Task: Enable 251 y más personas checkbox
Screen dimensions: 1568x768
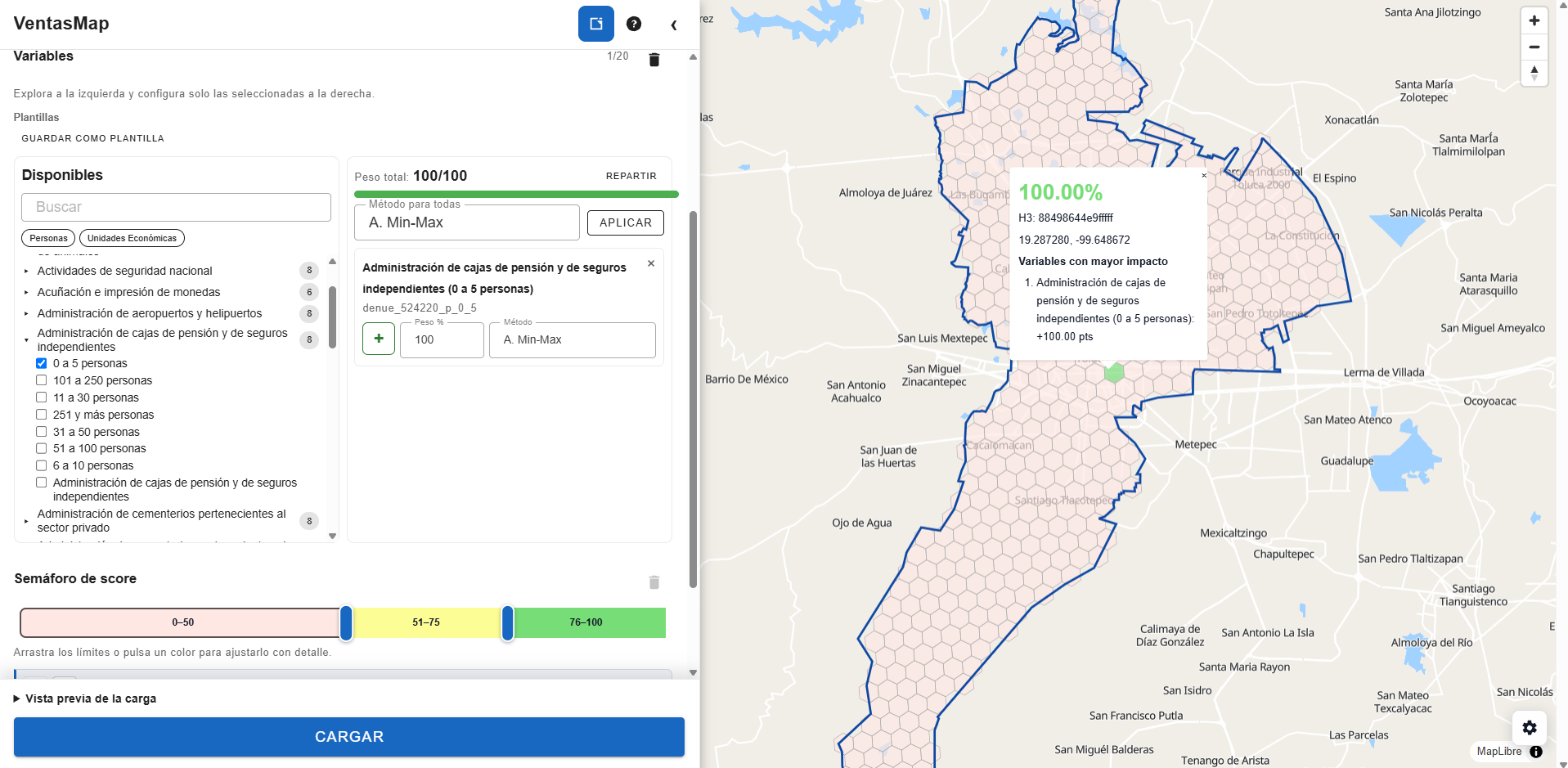Action: (42, 415)
